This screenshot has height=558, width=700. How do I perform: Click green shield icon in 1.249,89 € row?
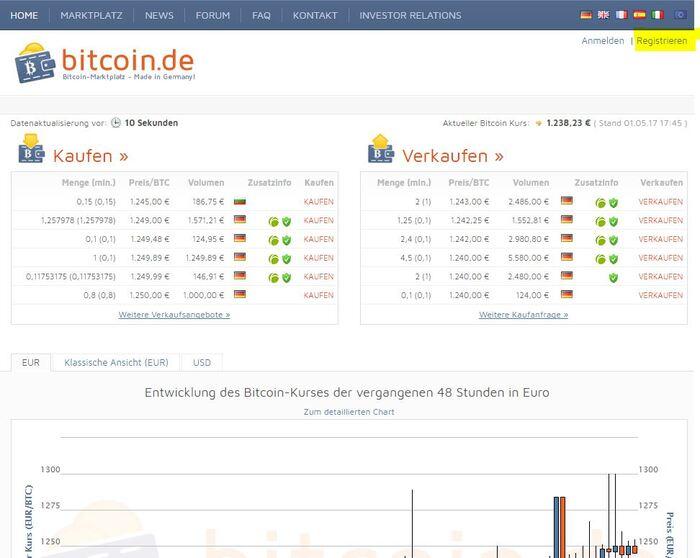tap(287, 258)
